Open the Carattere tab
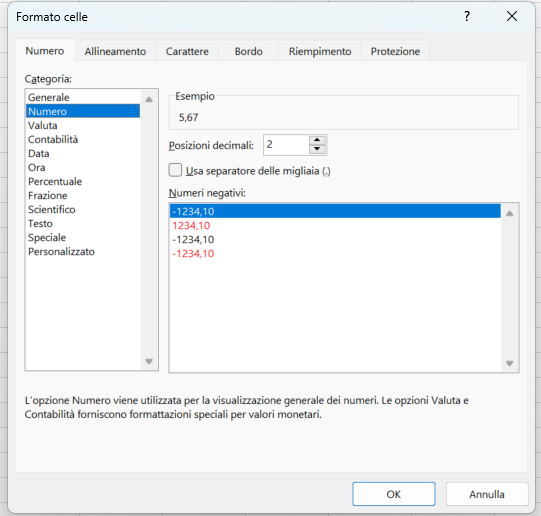 [x=187, y=51]
